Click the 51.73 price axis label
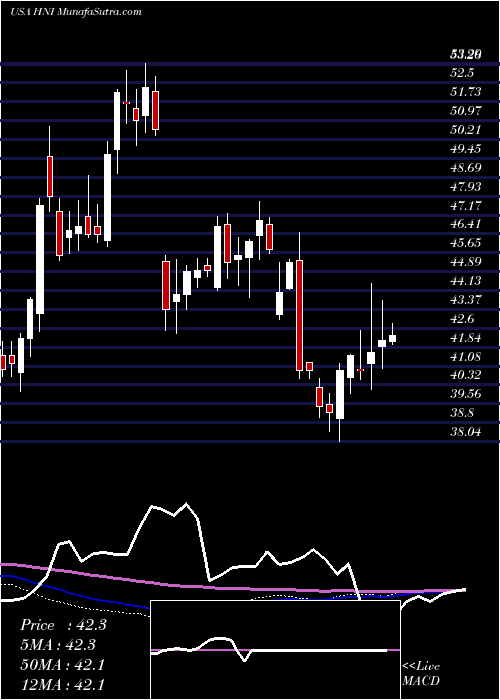The height and width of the screenshot is (700, 500). pyautogui.click(x=466, y=92)
